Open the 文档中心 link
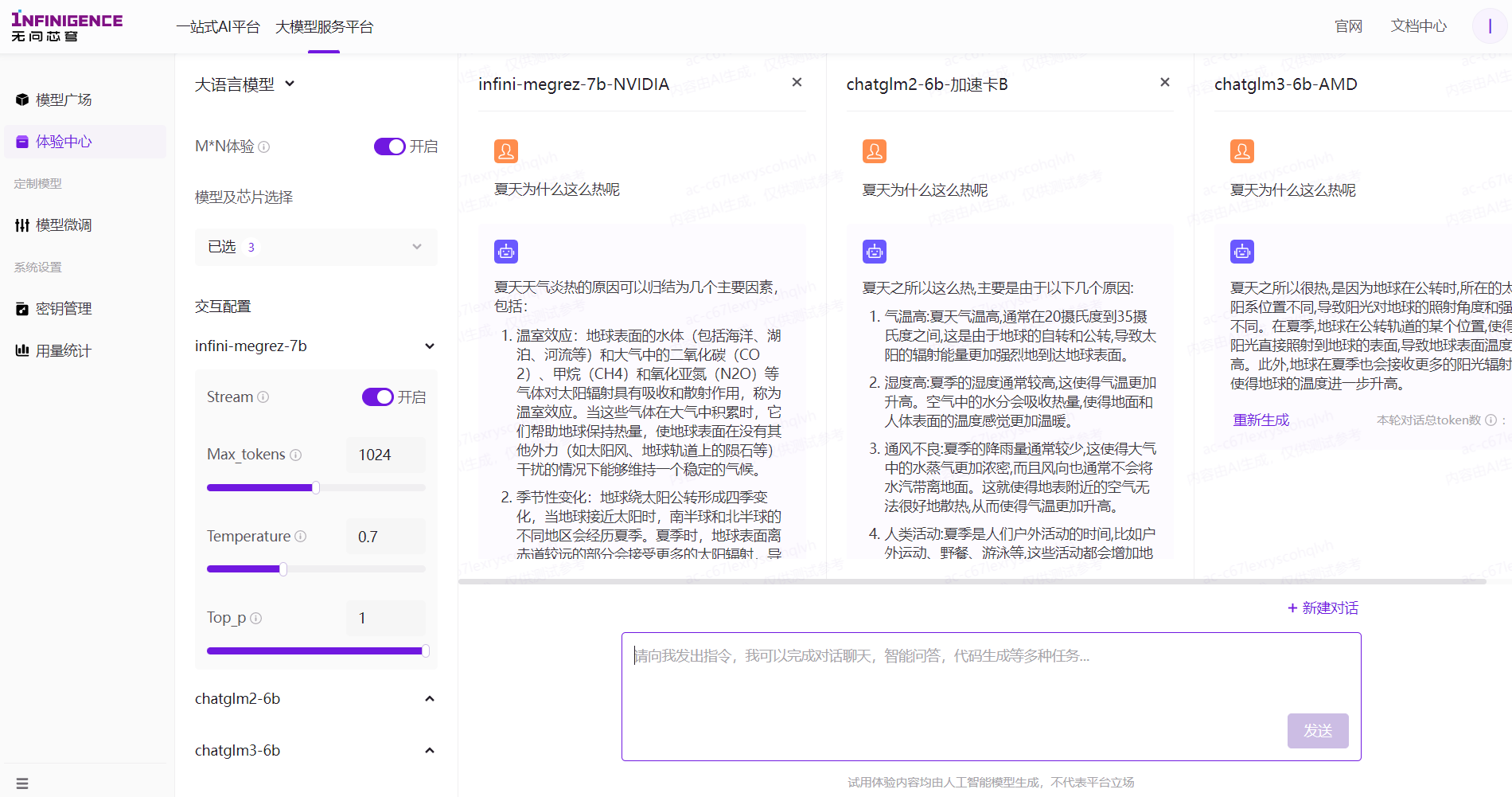The image size is (1512, 797). click(x=1419, y=26)
